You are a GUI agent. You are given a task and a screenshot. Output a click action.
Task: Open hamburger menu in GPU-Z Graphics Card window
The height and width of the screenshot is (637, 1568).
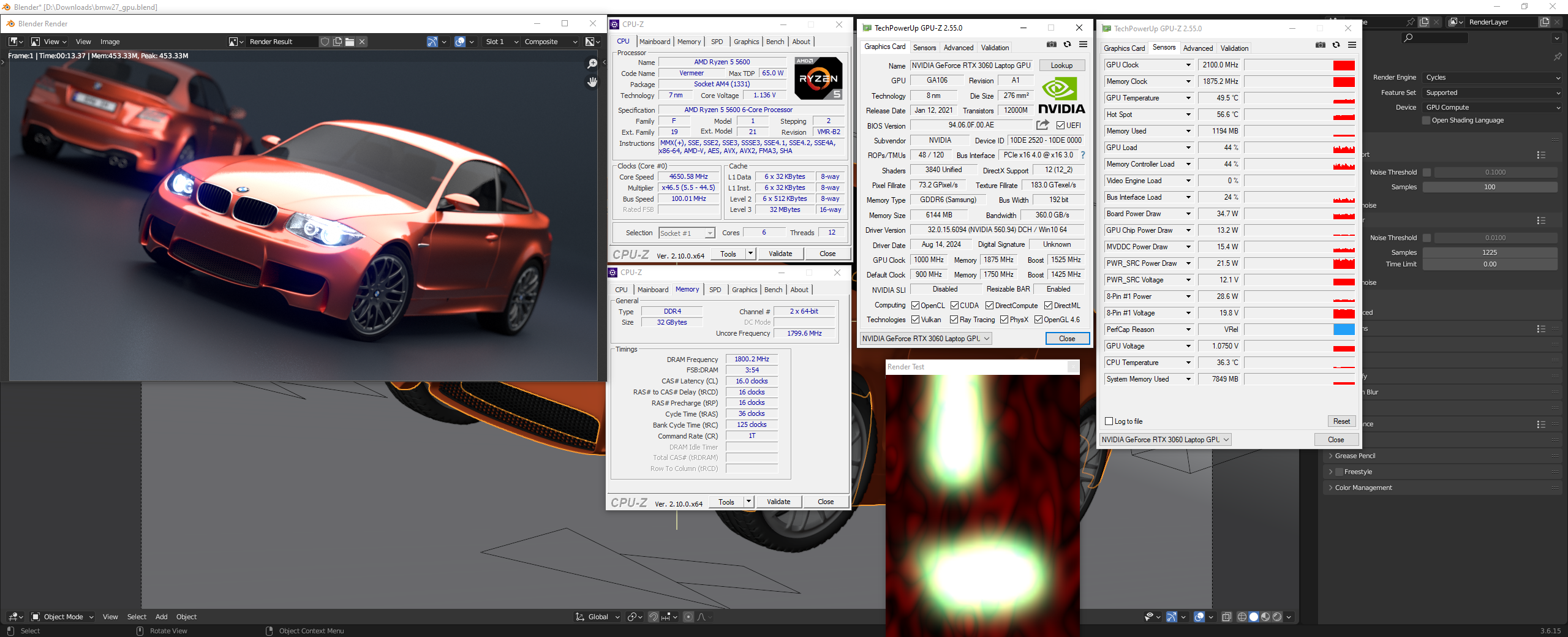click(1083, 44)
